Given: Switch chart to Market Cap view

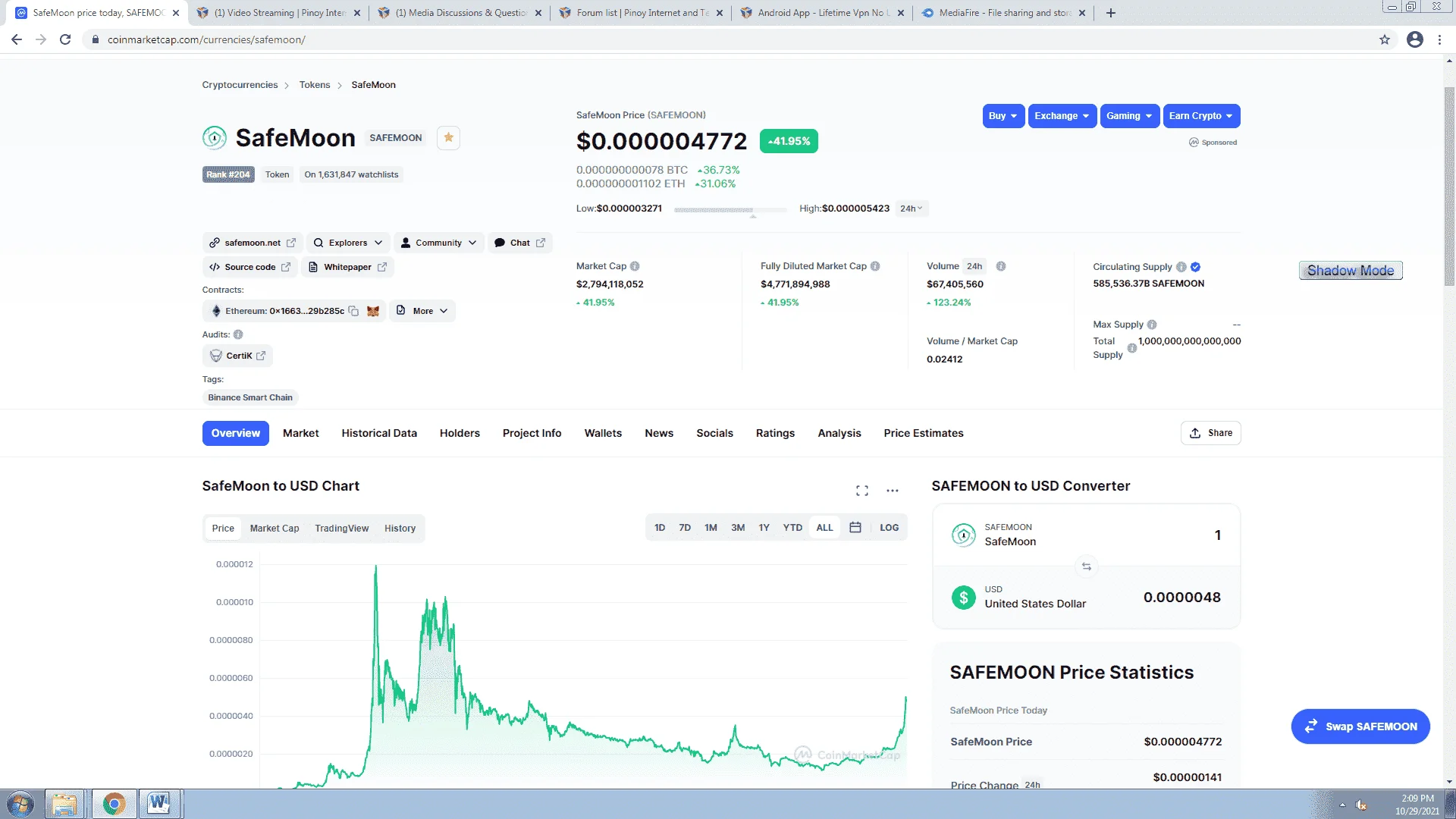Looking at the screenshot, I should [x=275, y=529].
